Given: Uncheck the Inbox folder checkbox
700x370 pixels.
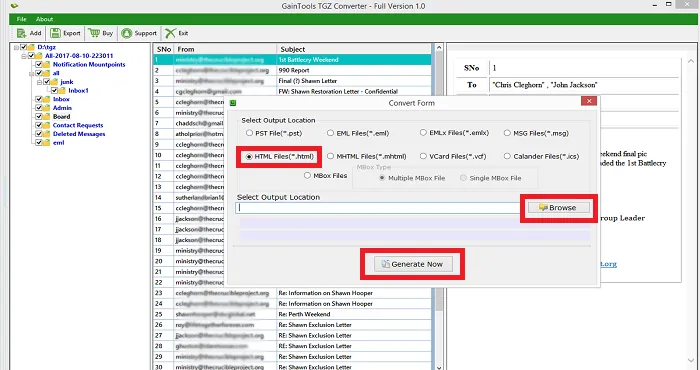Looking at the screenshot, I should (x=39, y=99).
